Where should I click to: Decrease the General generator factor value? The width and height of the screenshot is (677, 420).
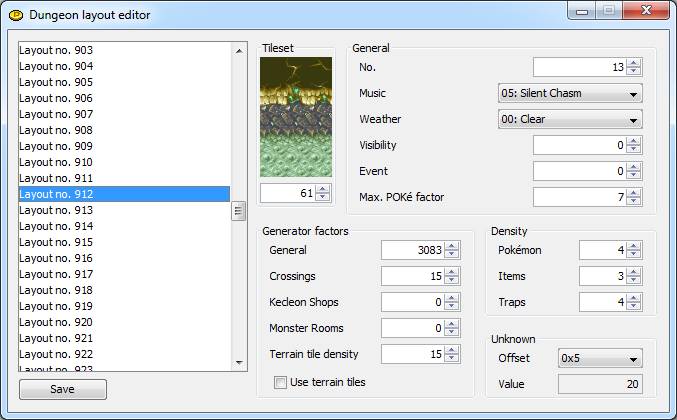point(452,254)
